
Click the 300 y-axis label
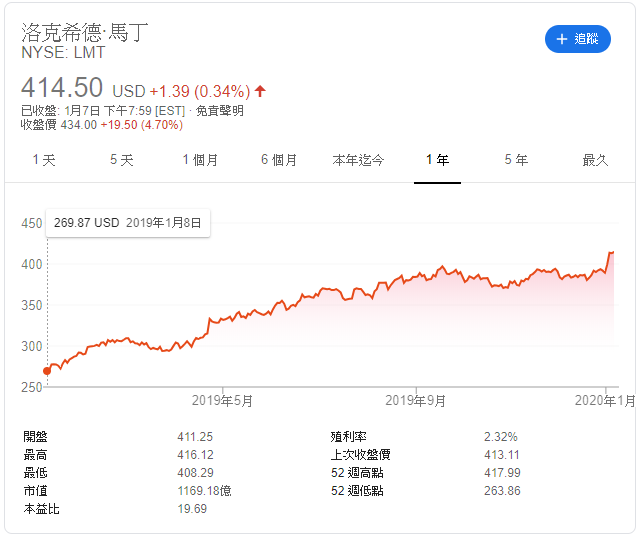(32, 346)
